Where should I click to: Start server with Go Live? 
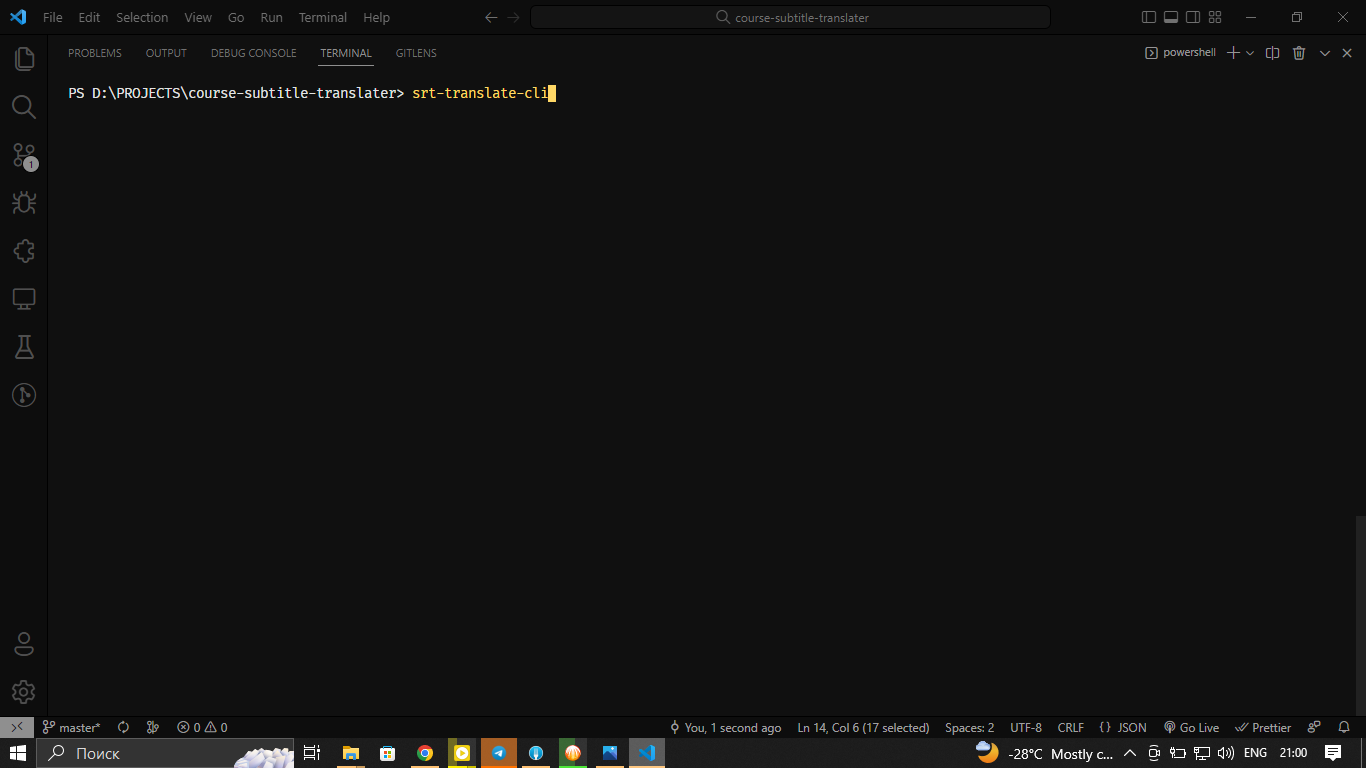(x=1191, y=727)
